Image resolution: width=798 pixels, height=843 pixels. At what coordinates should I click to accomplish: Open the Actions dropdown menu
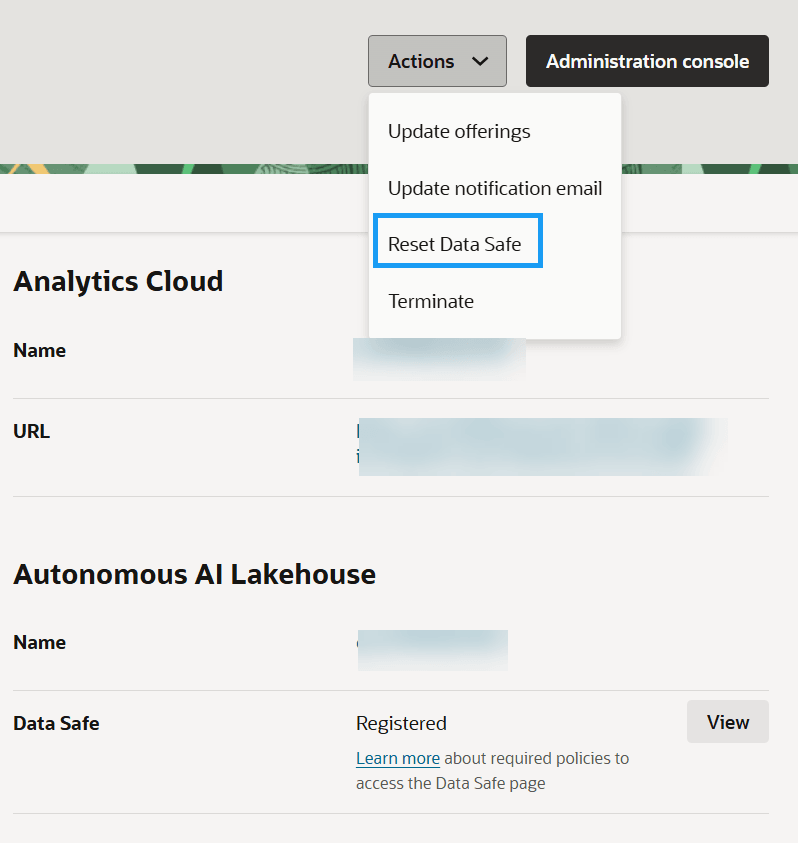pos(437,61)
